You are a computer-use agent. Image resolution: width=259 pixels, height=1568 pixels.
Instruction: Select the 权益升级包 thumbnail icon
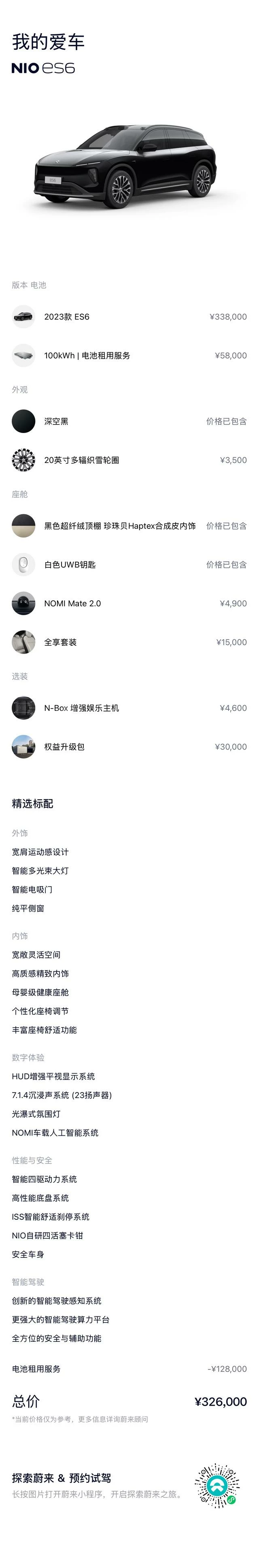23,747
